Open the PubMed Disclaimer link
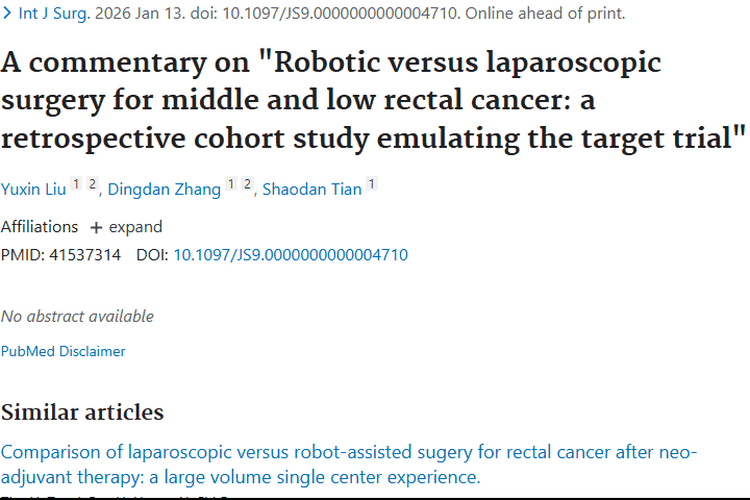The image size is (750, 500). click(x=63, y=351)
